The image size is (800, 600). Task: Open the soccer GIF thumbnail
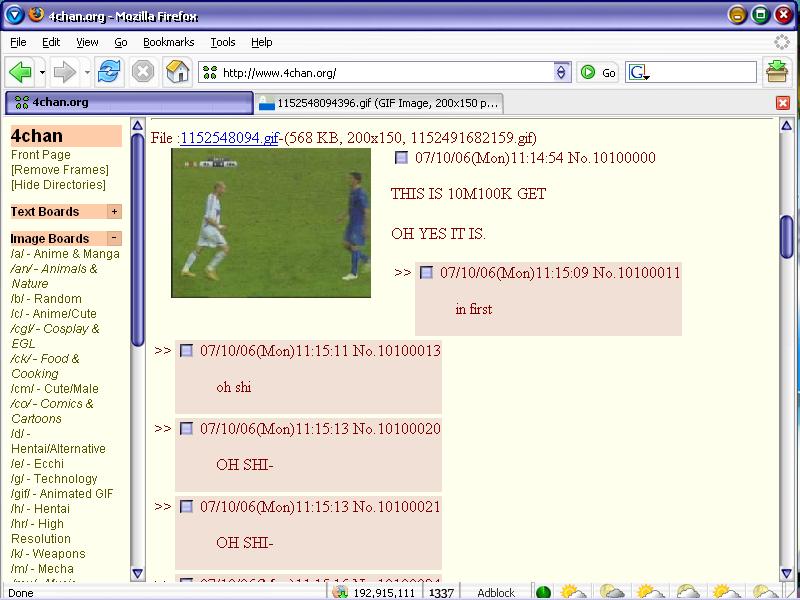[x=271, y=223]
